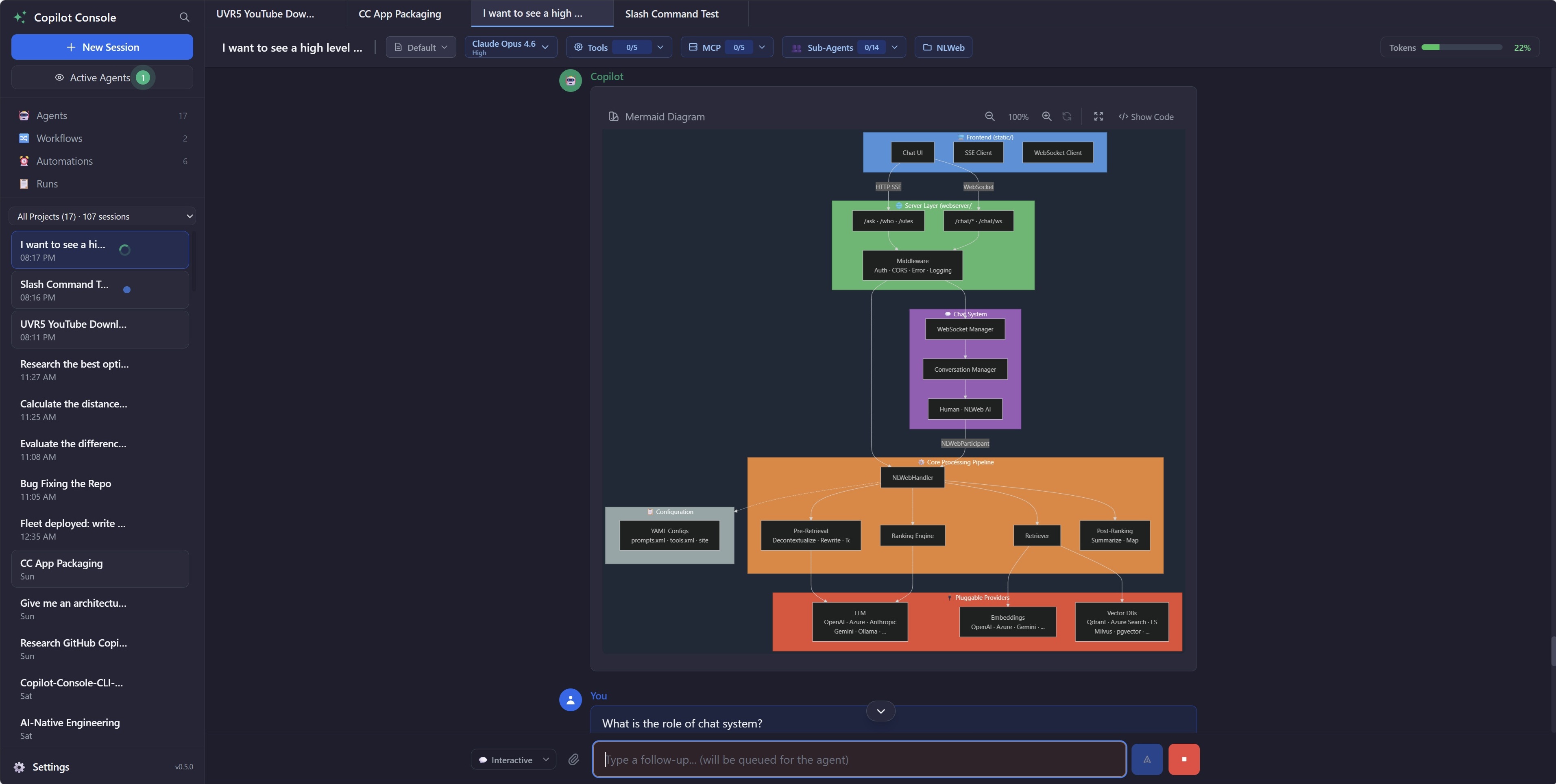
Task: Open the search in Copilot Console sidebar
Action: [x=184, y=17]
